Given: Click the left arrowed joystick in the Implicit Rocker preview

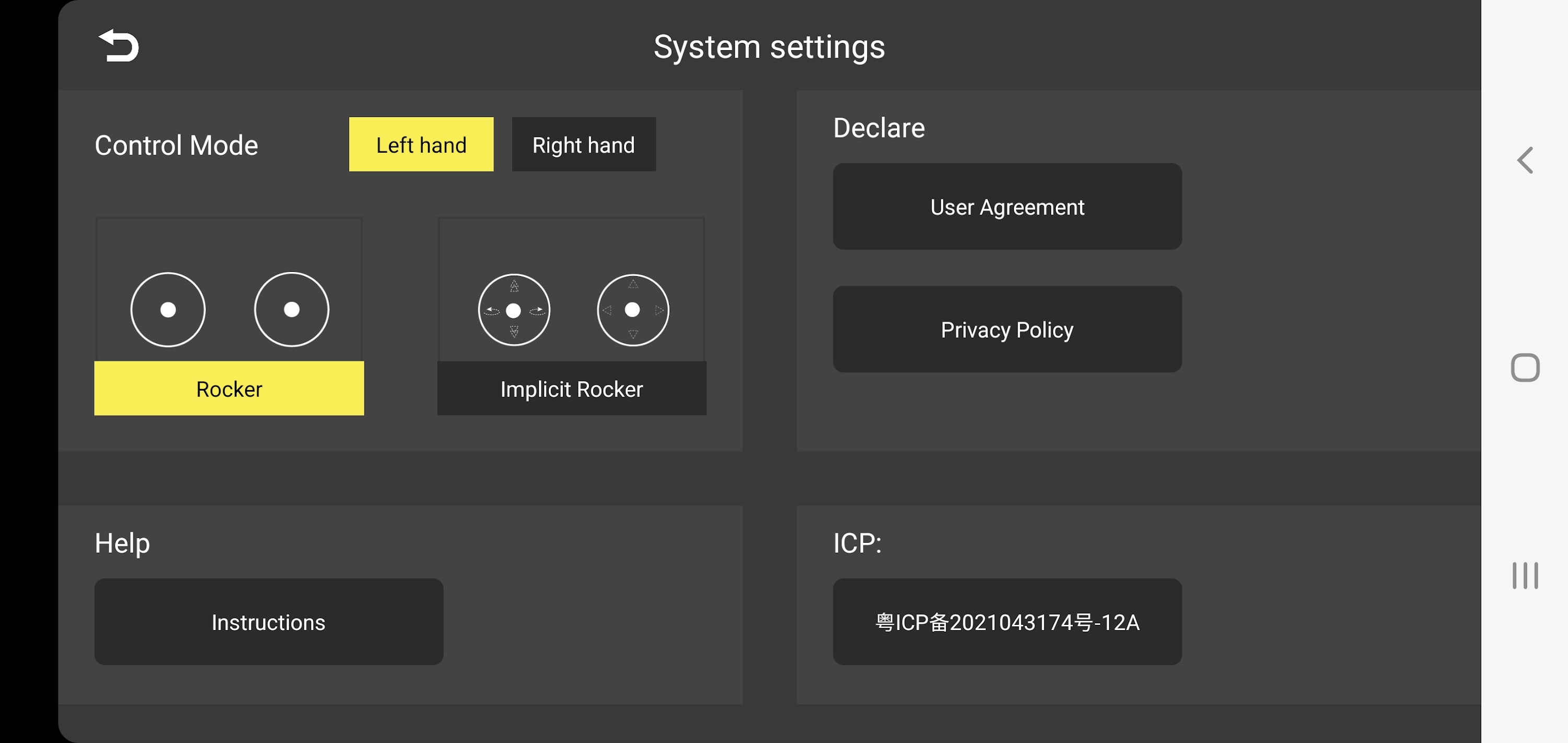Looking at the screenshot, I should tap(514, 311).
